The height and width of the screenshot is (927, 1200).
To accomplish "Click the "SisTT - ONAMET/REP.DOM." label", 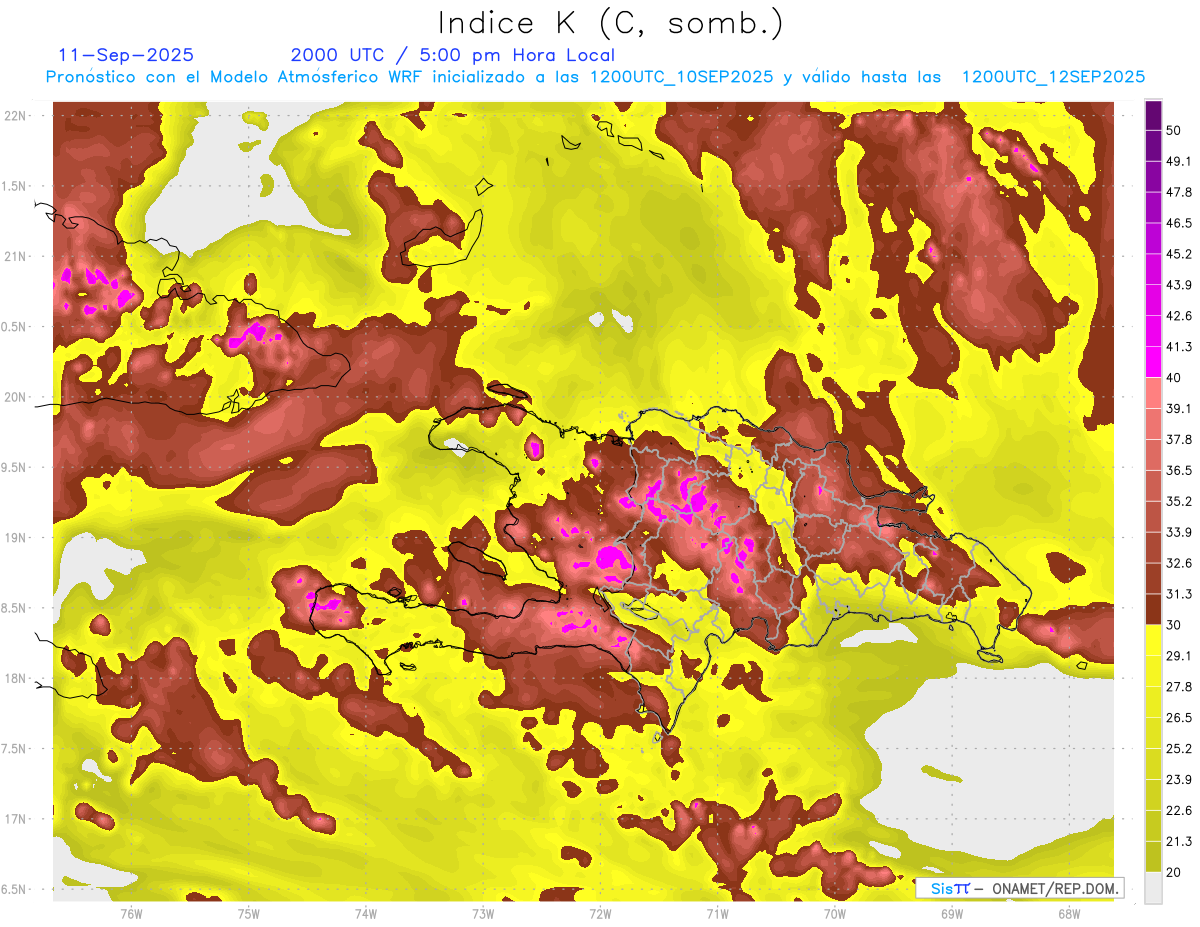I will click(1020, 888).
